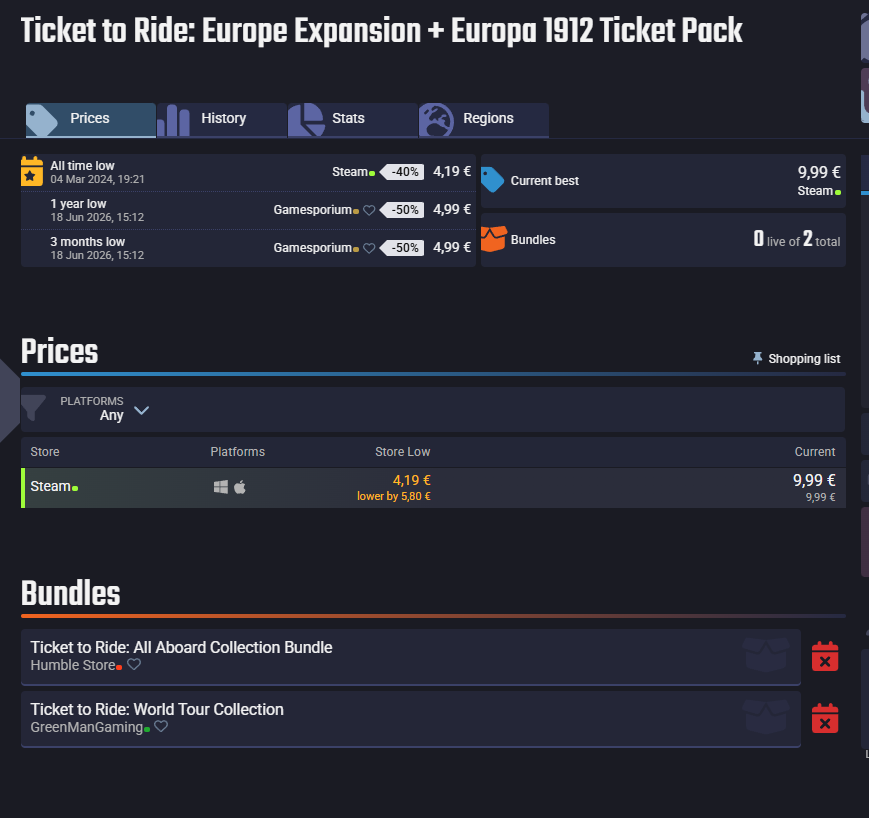Click the All time low calendar star icon
The width and height of the screenshot is (869, 818).
tap(32, 171)
